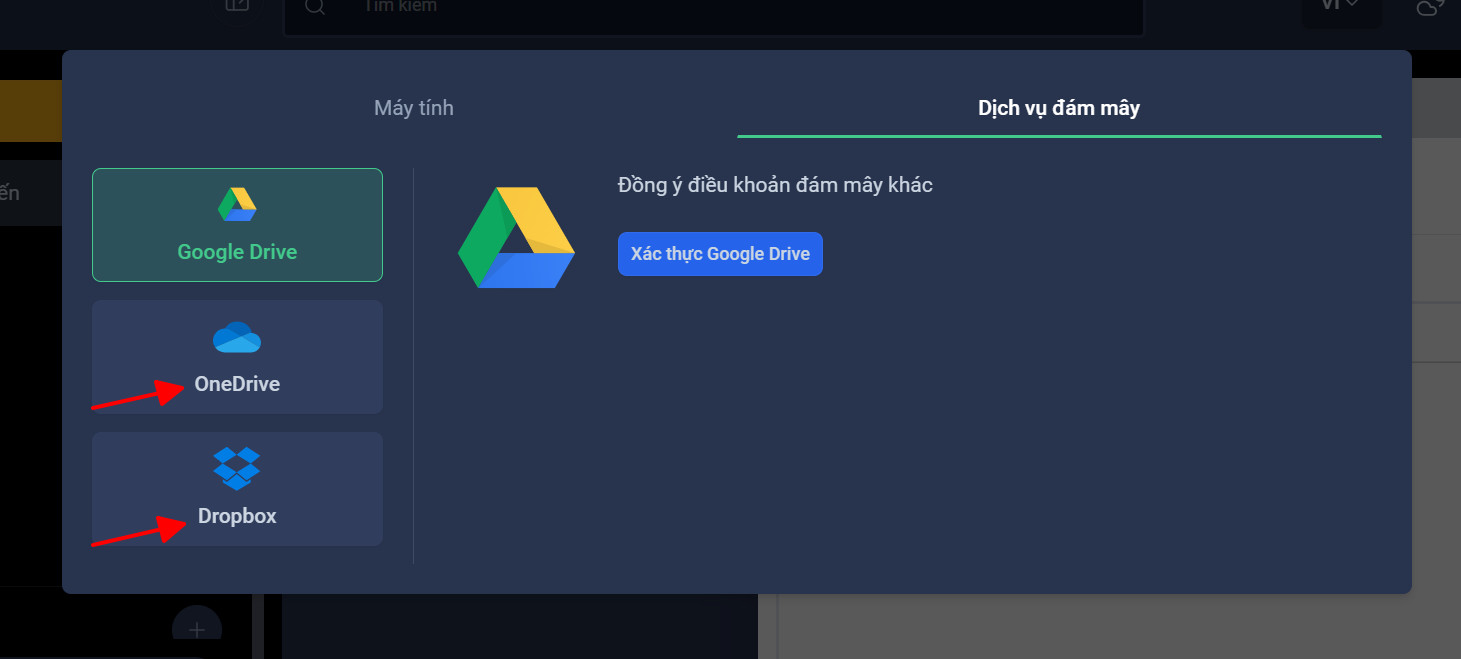Click the OneDrive cloud icon
1461x659 pixels.
tap(237, 337)
